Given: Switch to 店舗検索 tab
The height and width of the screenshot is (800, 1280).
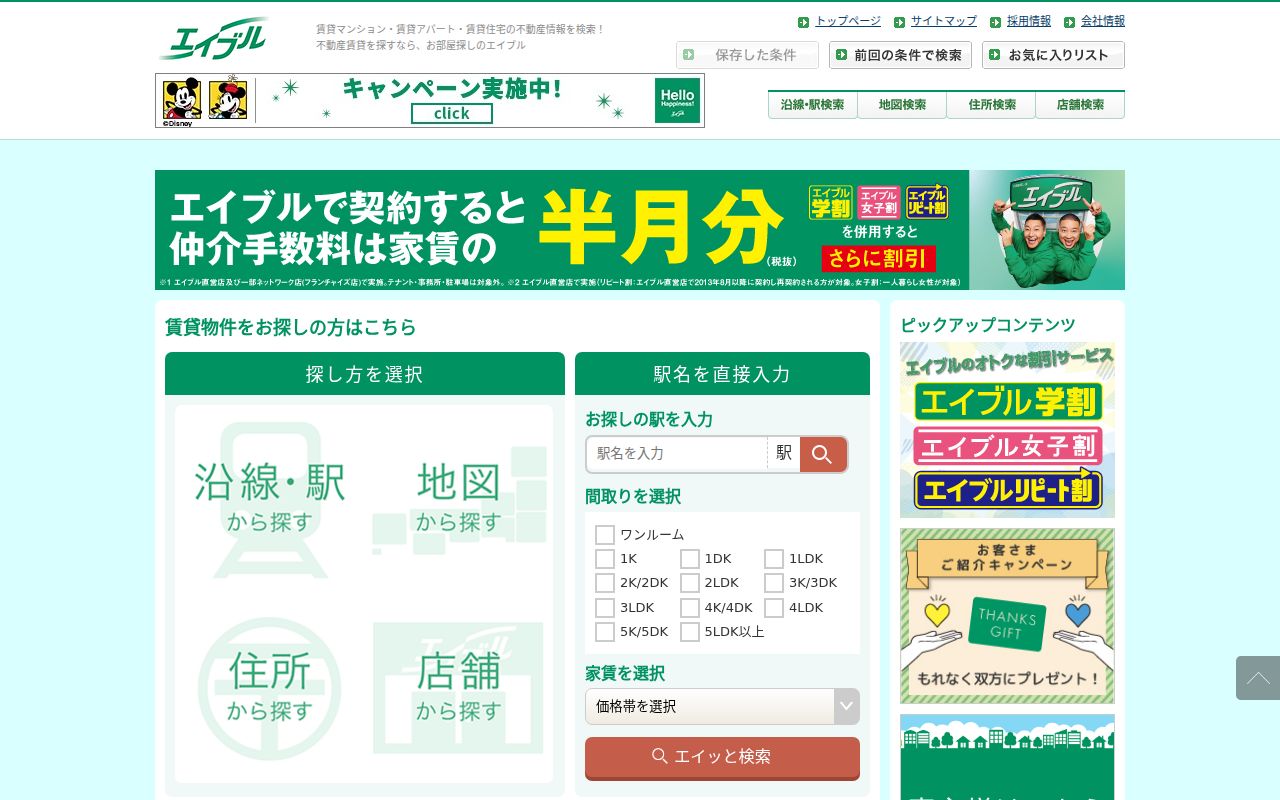Looking at the screenshot, I should [1080, 105].
